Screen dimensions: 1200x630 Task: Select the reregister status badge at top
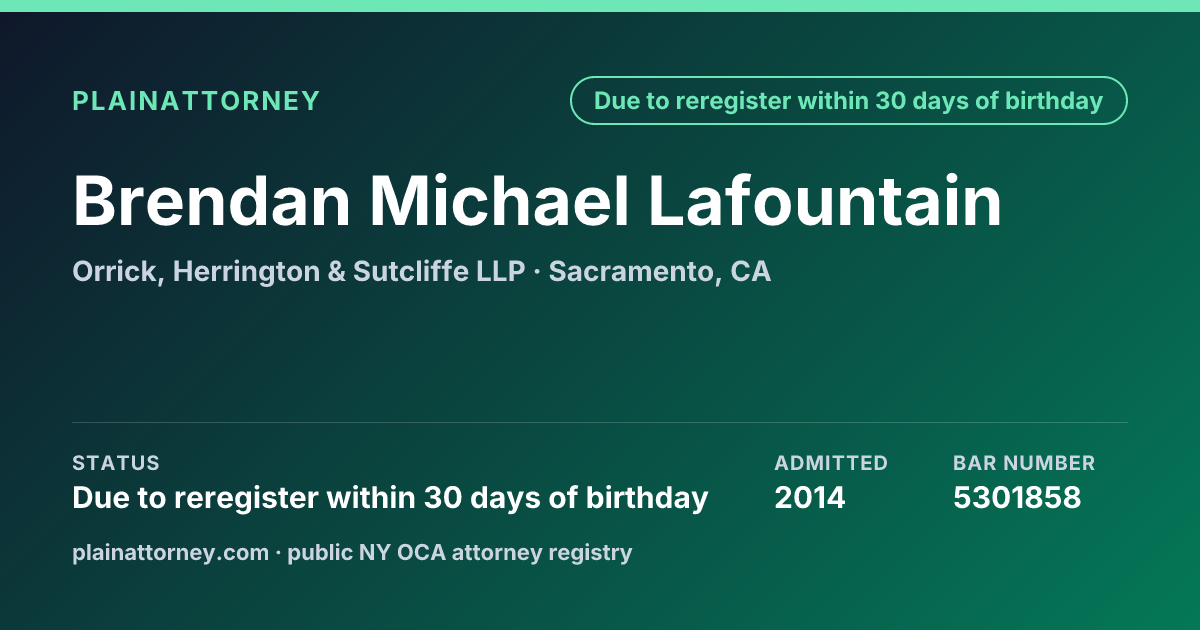(849, 101)
